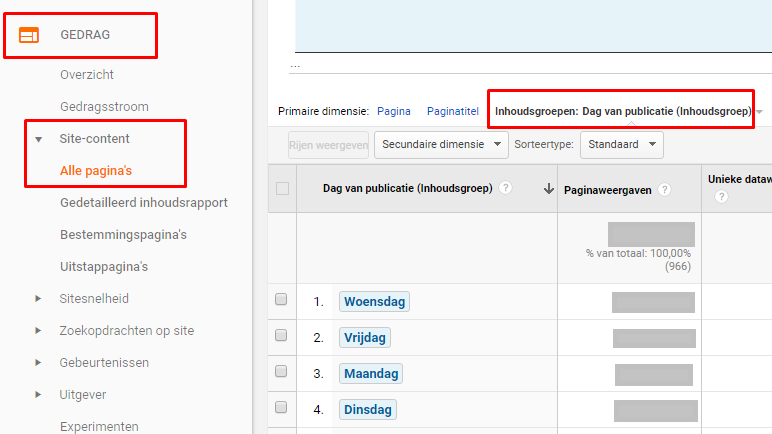Show help for Unieke dataweergaven column
Screen dimensions: 772x434
[721, 197]
